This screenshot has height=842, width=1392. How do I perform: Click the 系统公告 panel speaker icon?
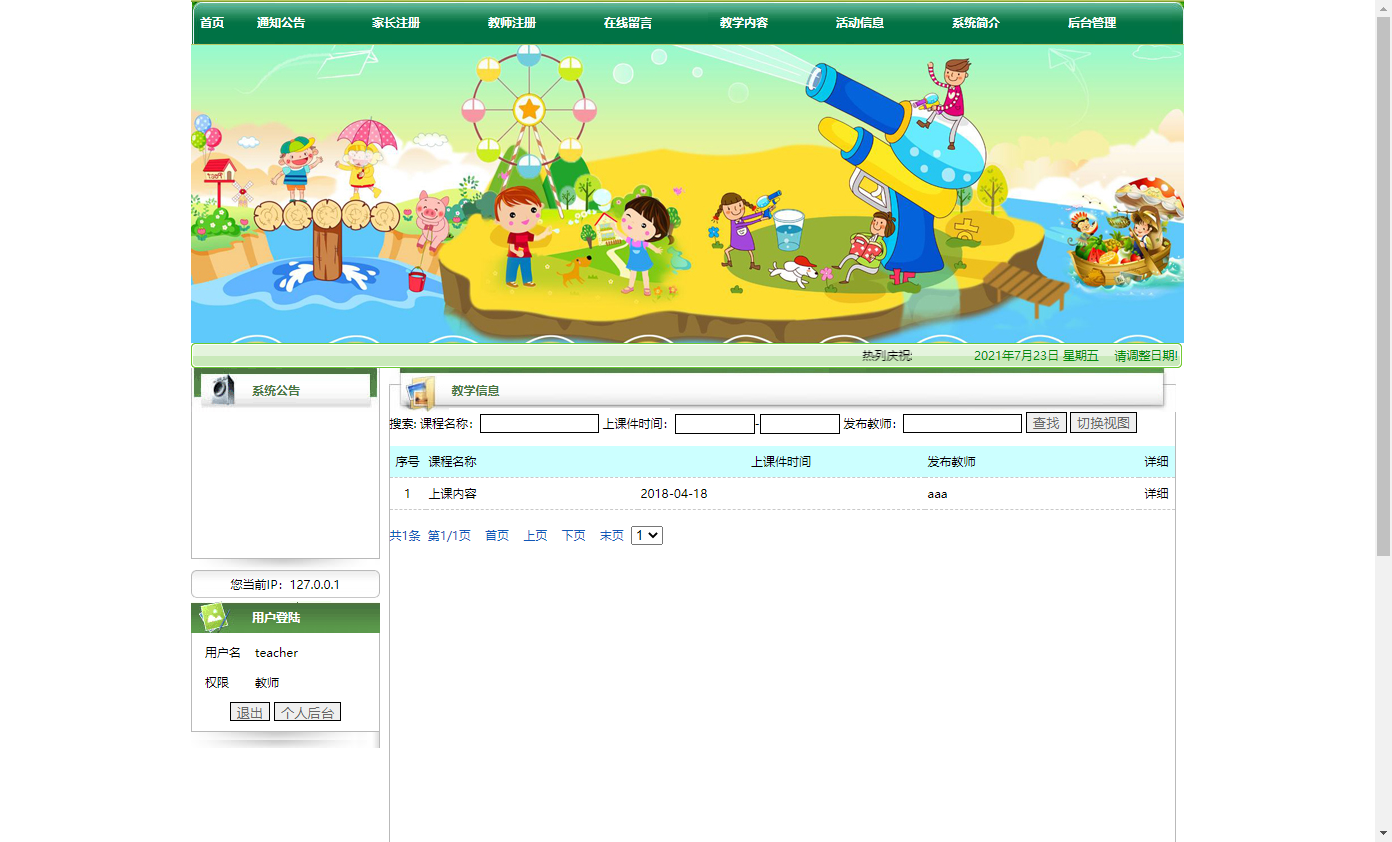(222, 390)
